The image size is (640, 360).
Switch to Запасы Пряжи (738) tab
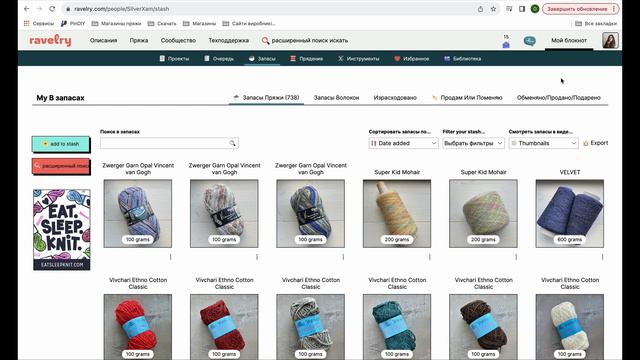coord(266,98)
